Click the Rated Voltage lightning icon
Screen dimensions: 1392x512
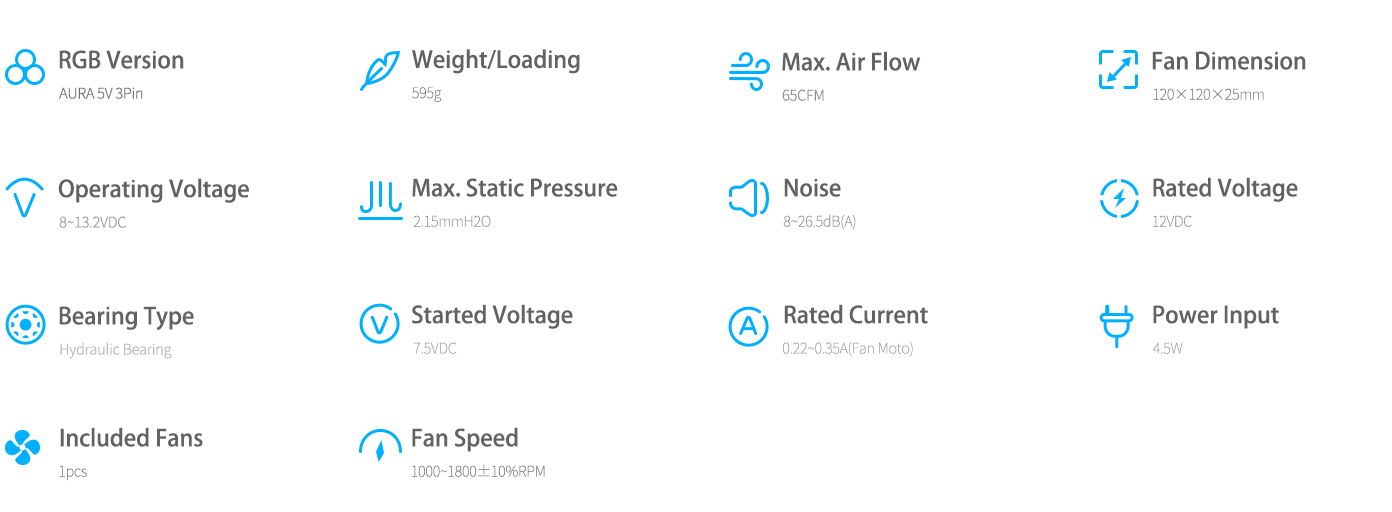tap(1118, 198)
